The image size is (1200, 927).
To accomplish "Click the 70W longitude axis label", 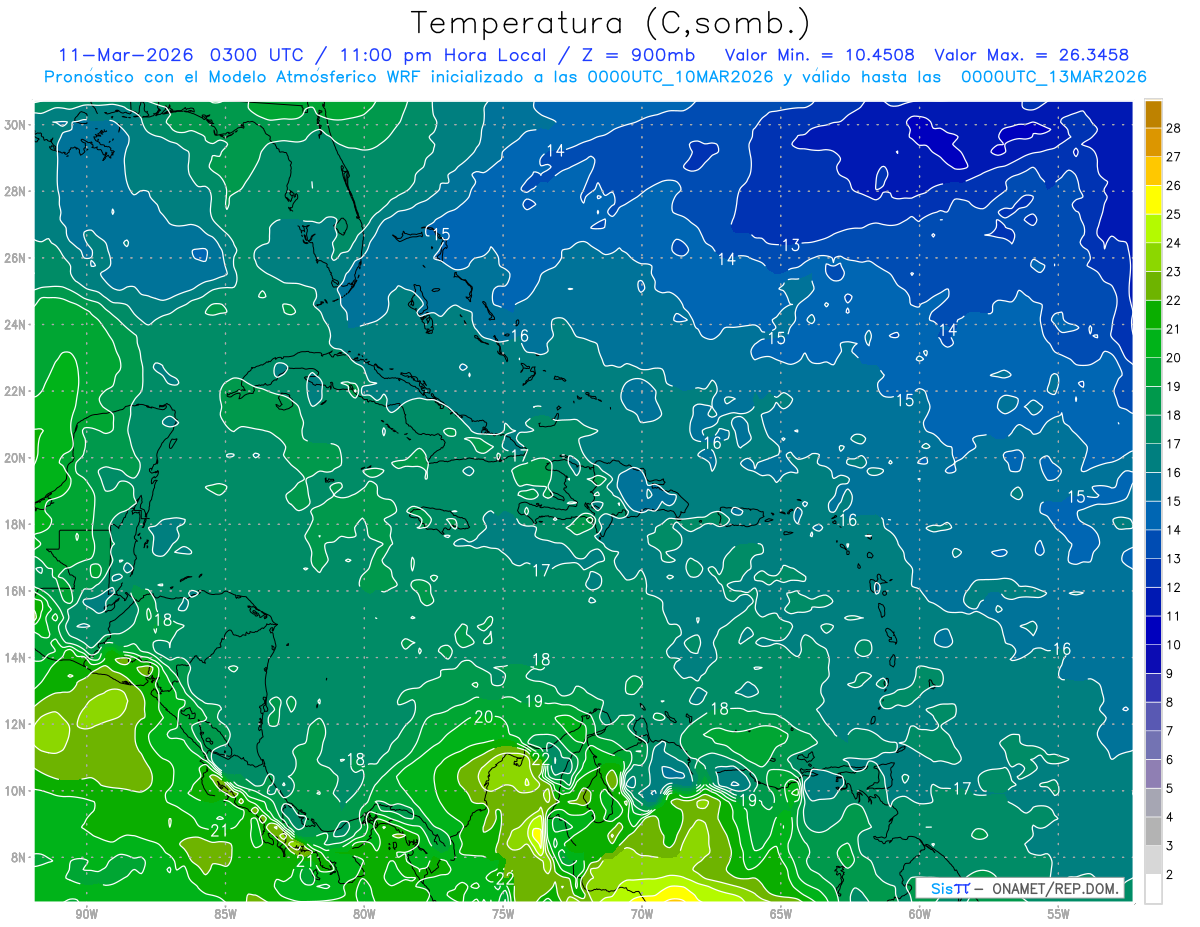I will click(x=642, y=914).
